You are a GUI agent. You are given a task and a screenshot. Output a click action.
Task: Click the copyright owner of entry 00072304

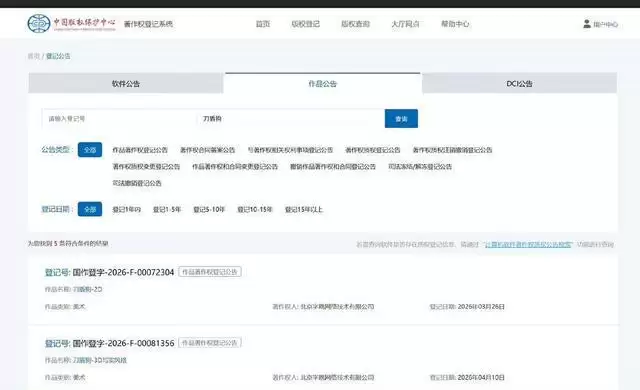point(337,307)
